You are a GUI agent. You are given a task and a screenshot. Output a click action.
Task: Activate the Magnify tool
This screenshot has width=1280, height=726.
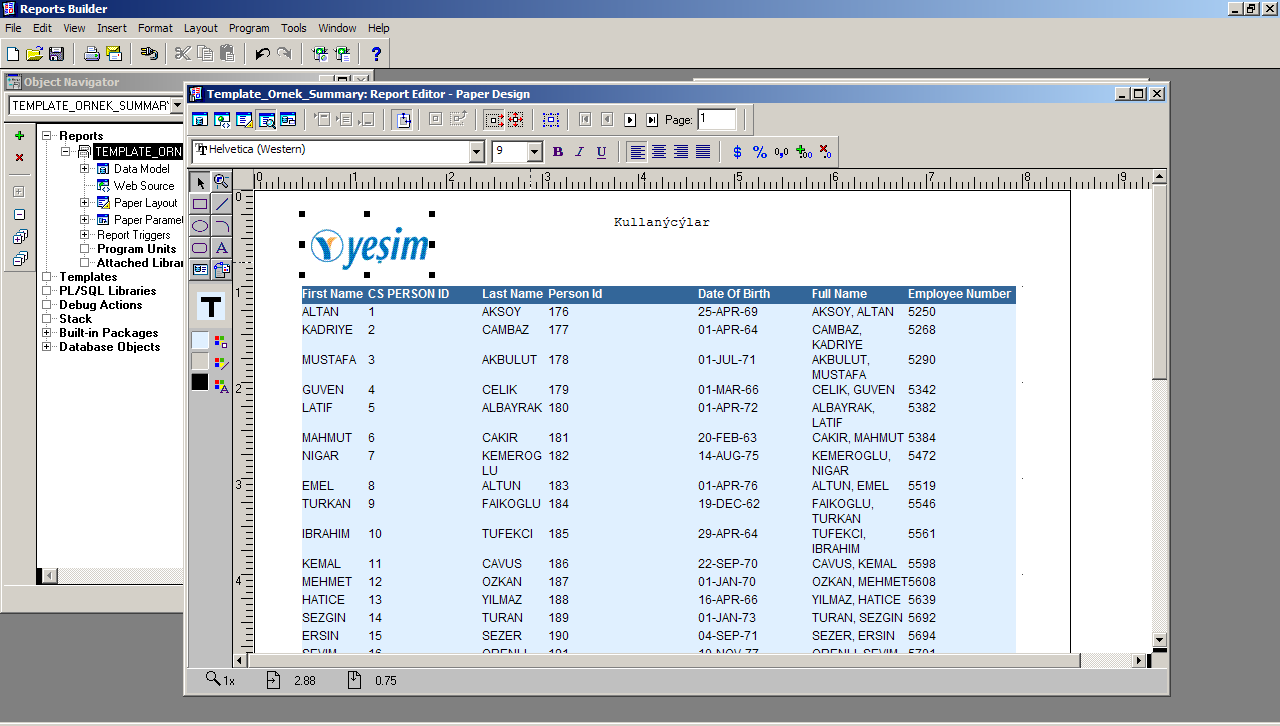221,182
